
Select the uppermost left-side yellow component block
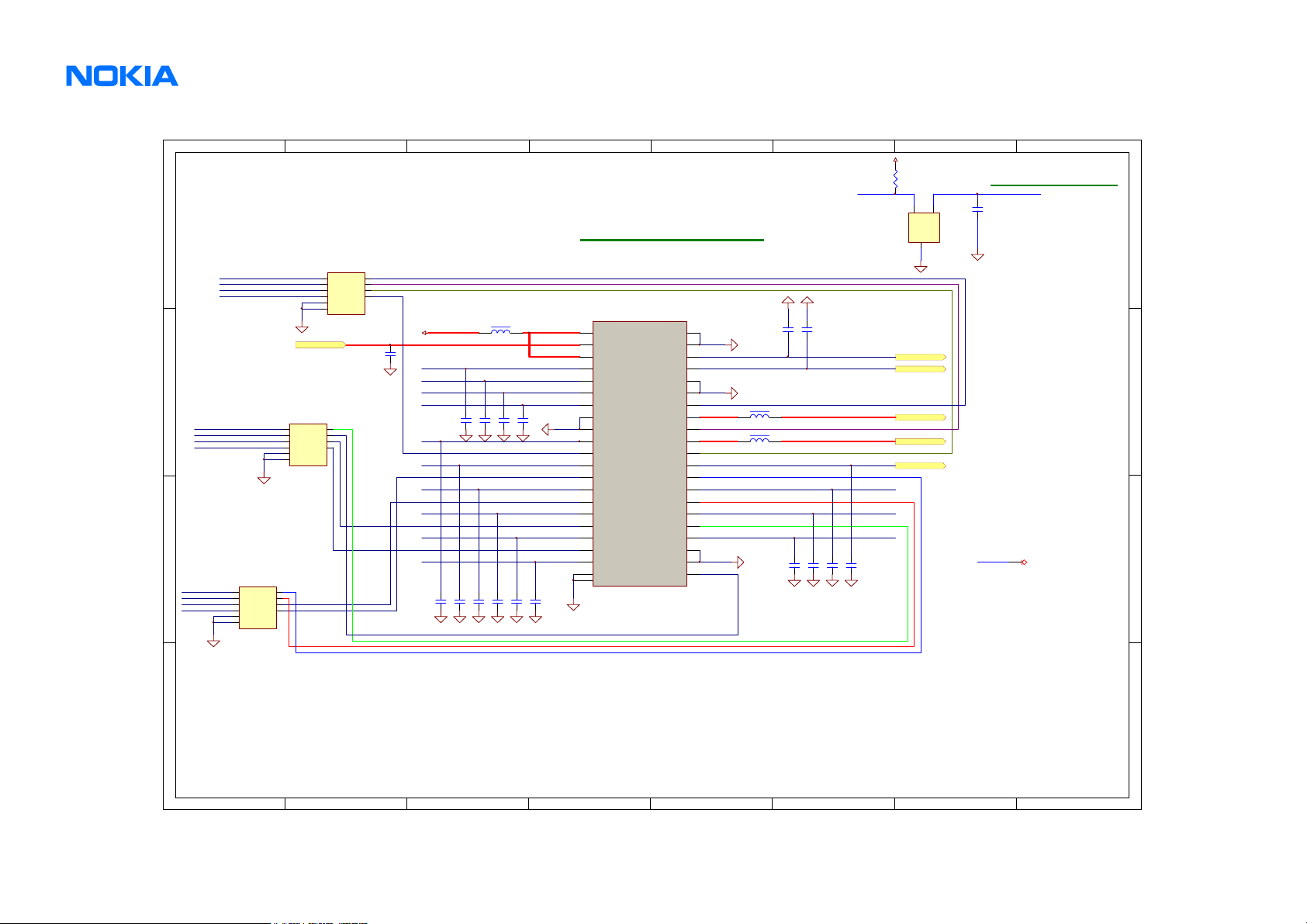tap(346, 293)
